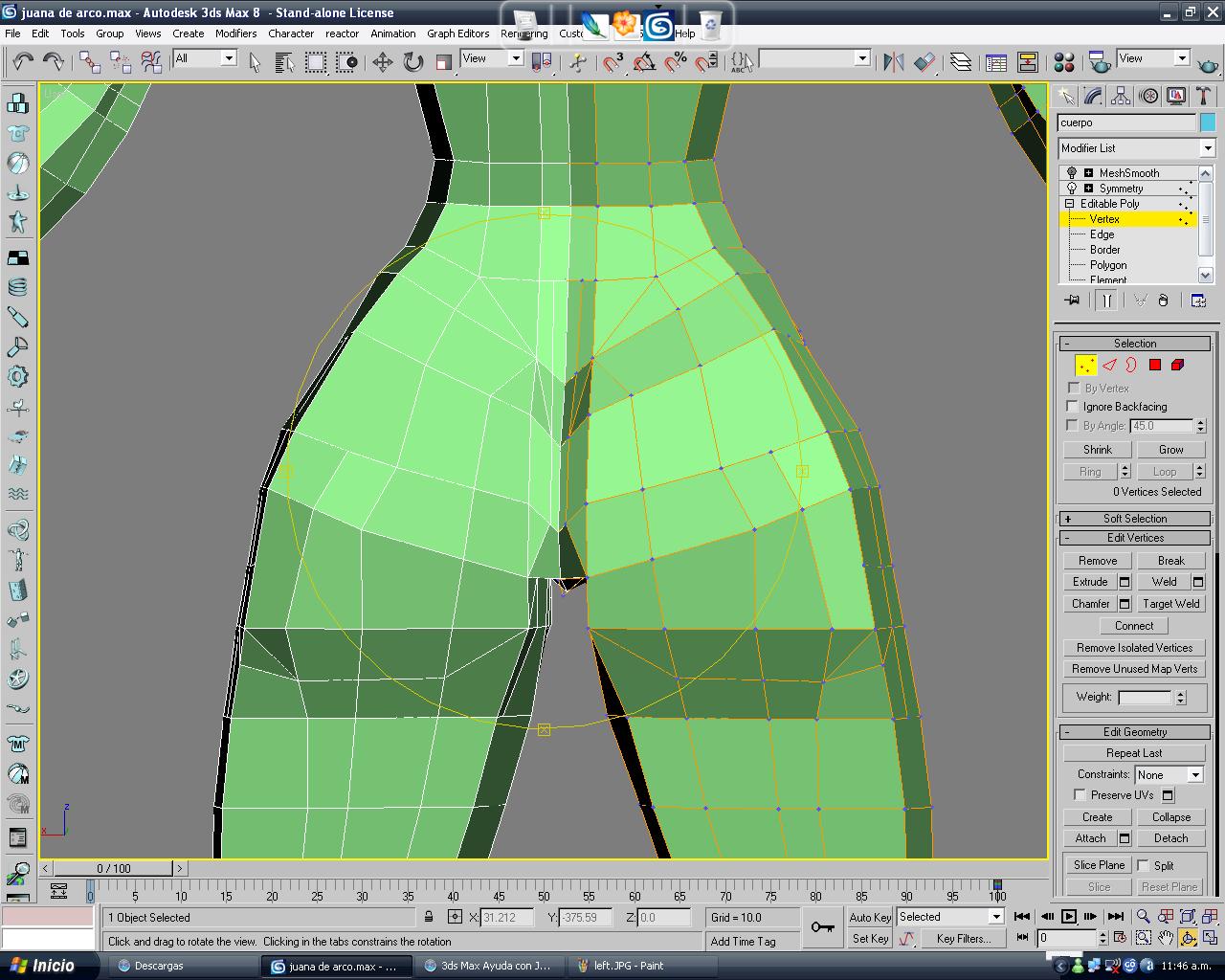Select Edge sub-object level triangle icon
Image resolution: width=1225 pixels, height=980 pixels.
(x=1109, y=365)
